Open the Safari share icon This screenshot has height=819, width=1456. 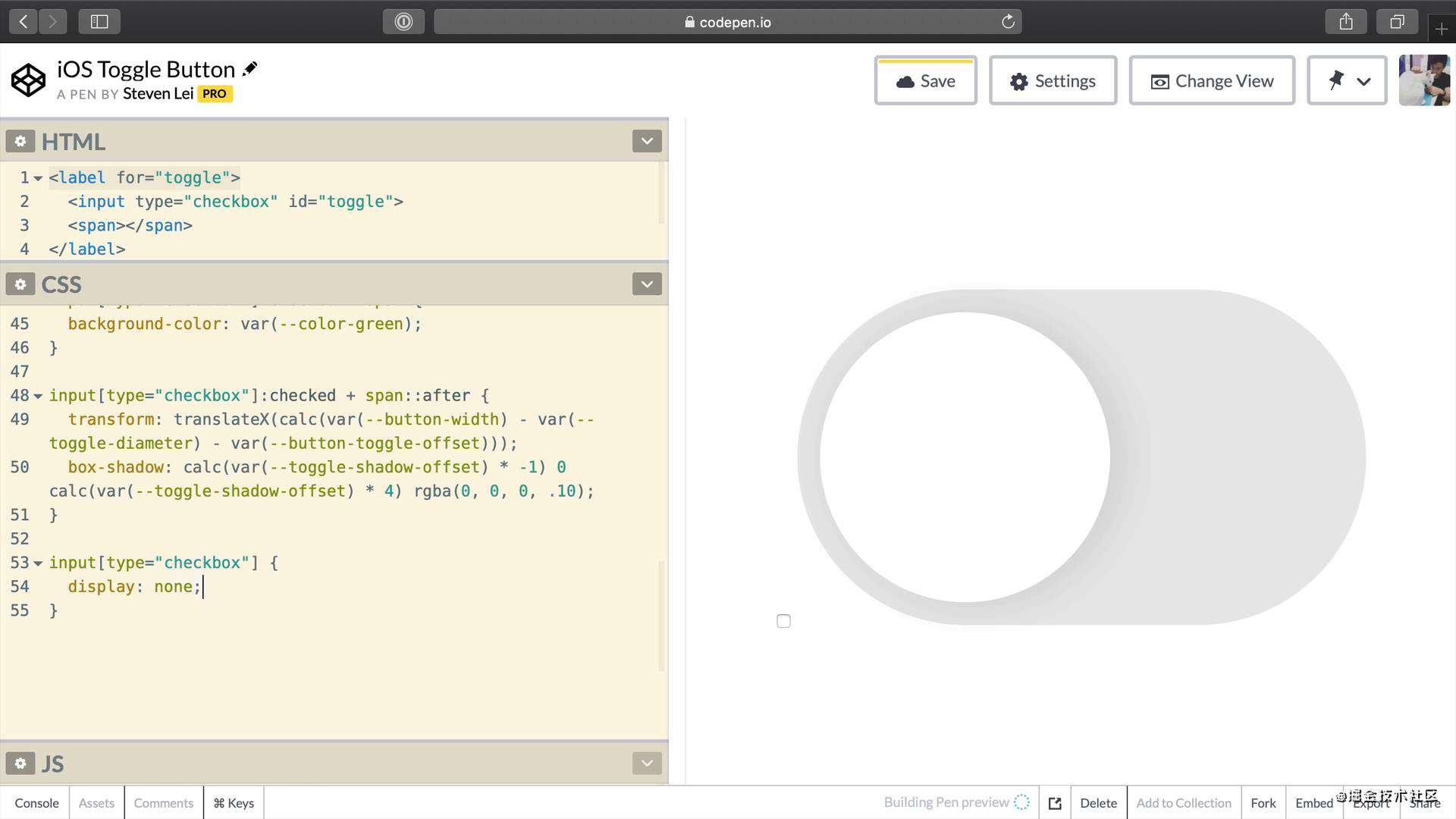pyautogui.click(x=1346, y=22)
